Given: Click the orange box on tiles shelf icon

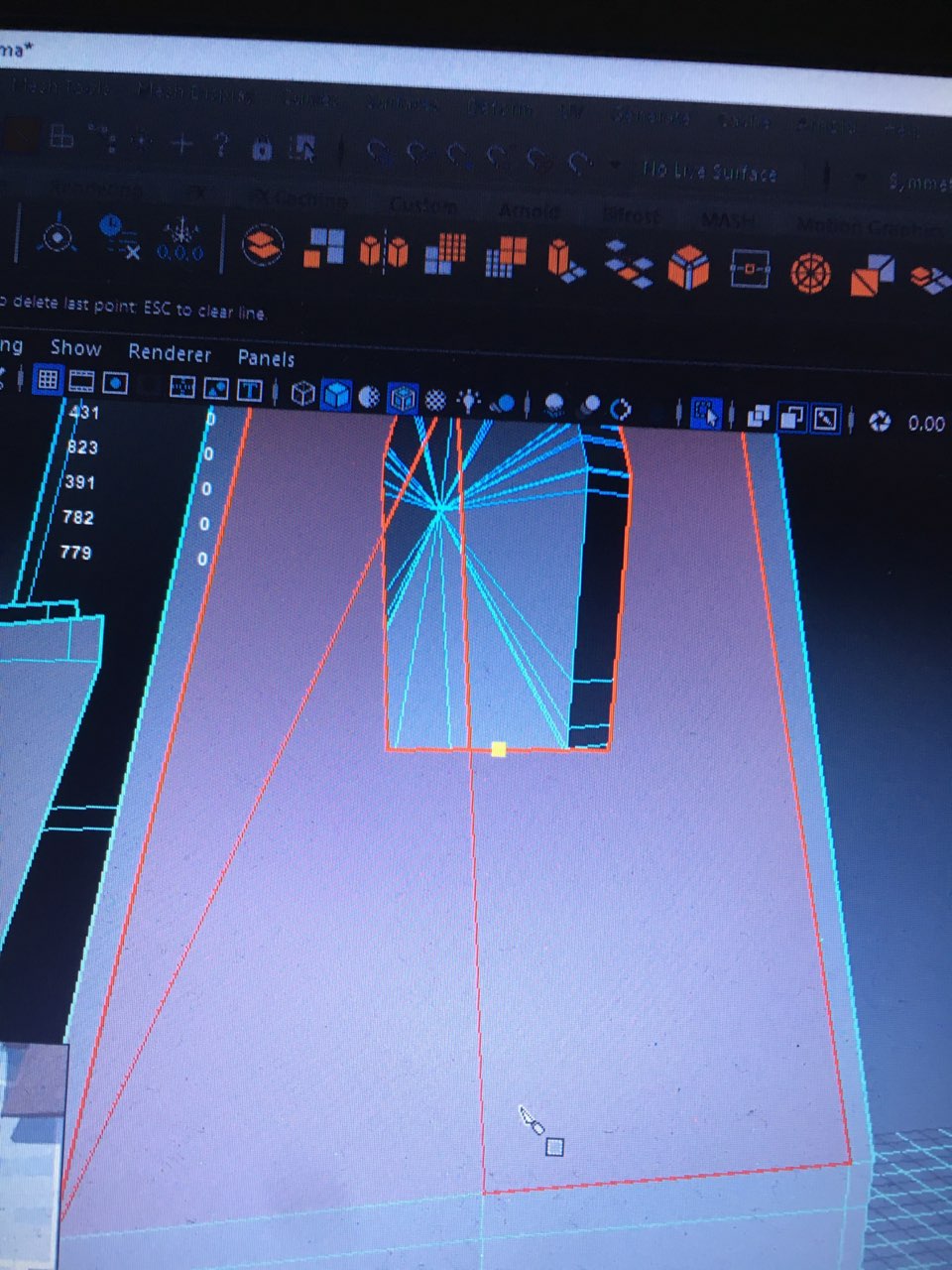Looking at the screenshot, I should (x=566, y=259).
